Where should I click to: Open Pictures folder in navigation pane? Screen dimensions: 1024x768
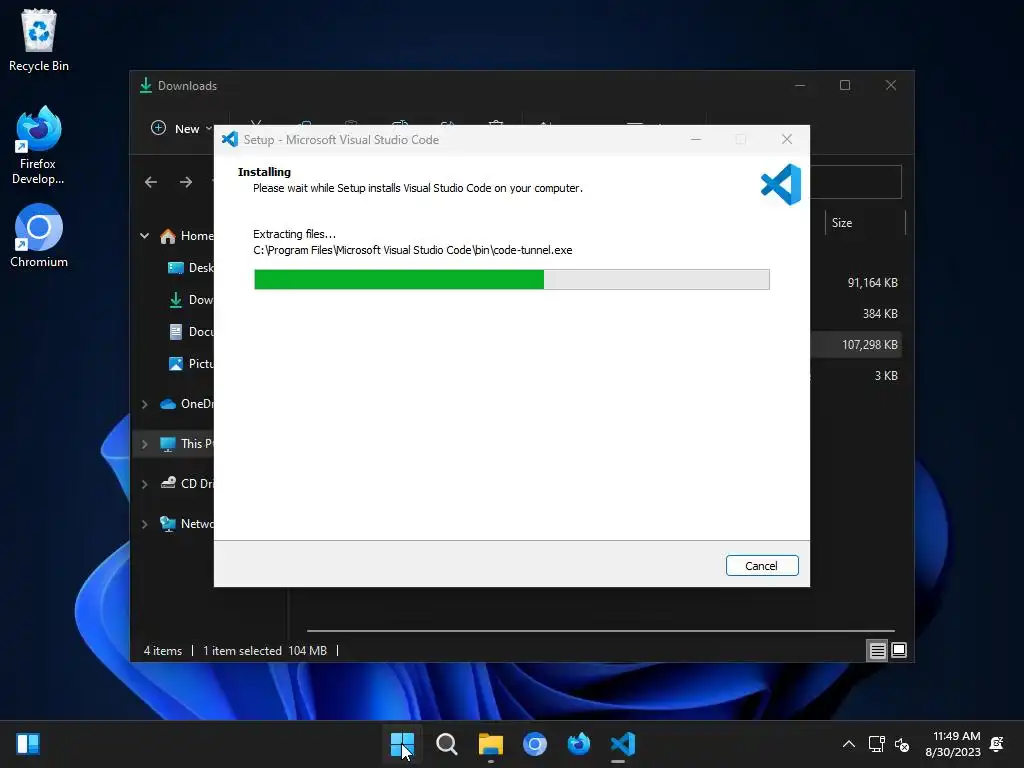pyautogui.click(x=191, y=364)
